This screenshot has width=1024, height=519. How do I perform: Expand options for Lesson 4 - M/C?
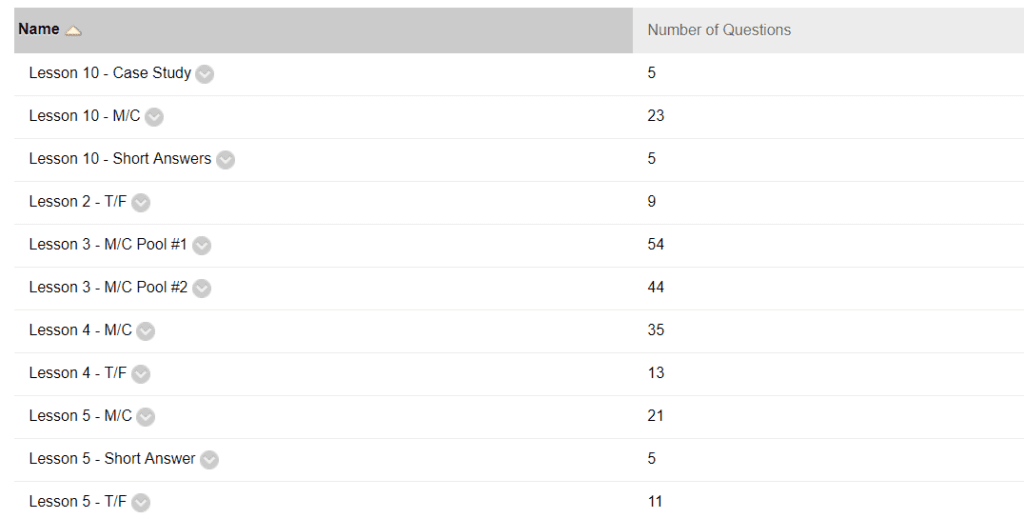point(146,332)
